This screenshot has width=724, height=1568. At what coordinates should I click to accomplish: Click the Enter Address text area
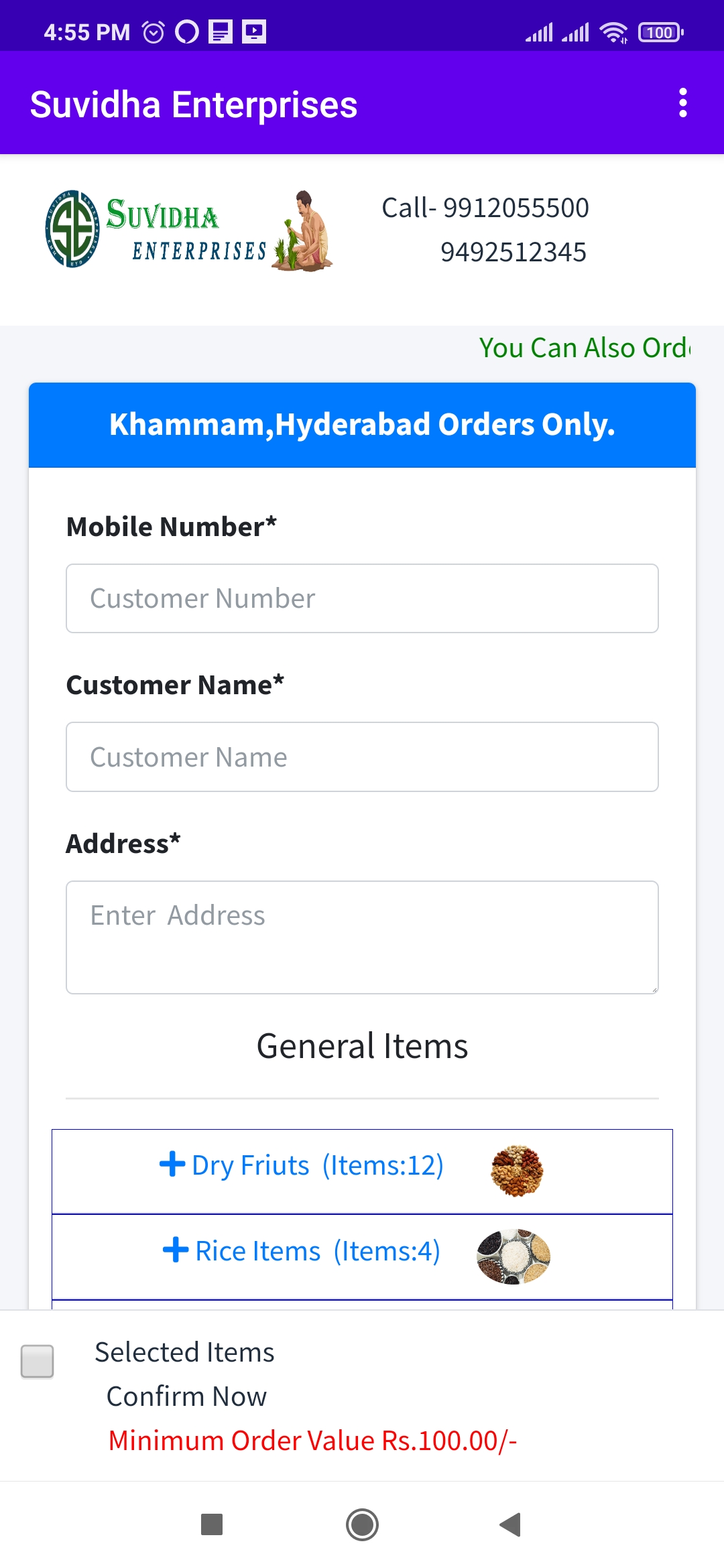point(362,937)
